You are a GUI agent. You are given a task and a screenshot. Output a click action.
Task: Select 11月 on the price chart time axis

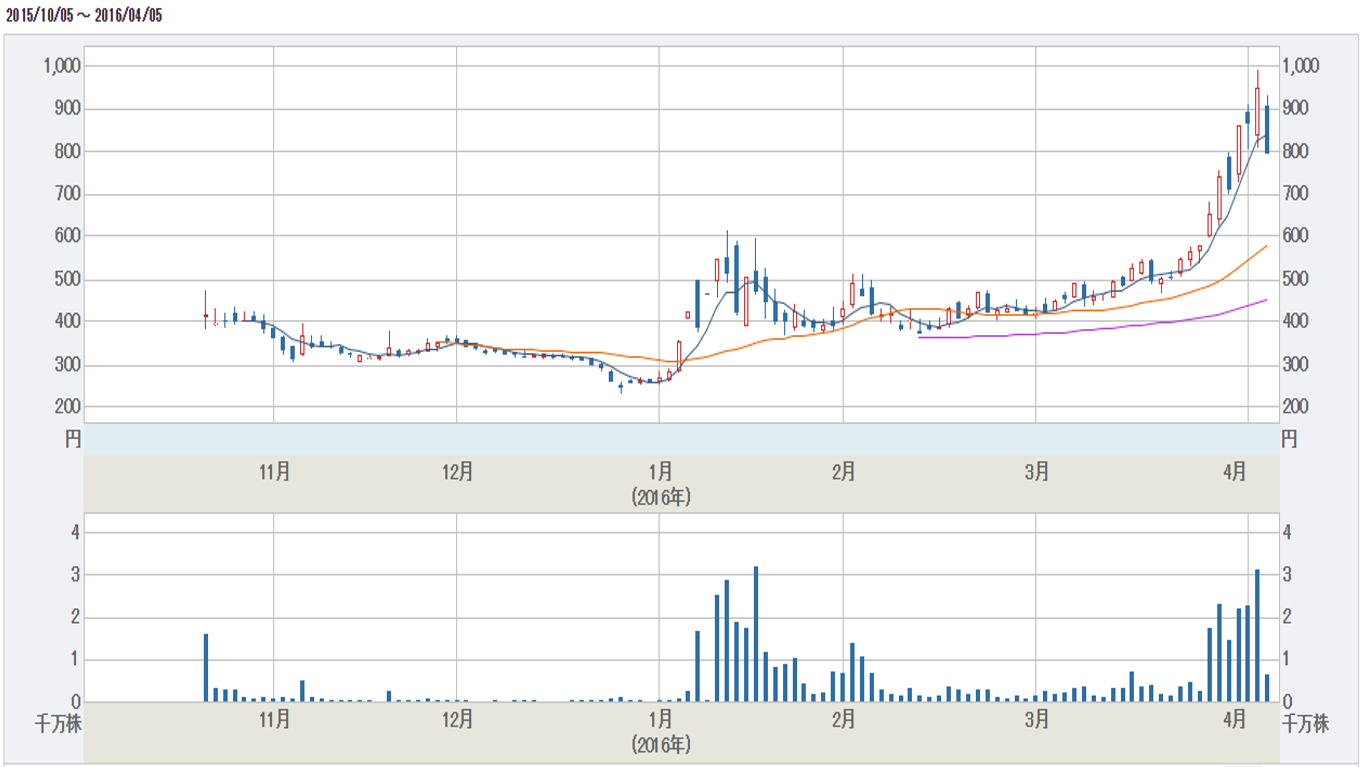(274, 472)
